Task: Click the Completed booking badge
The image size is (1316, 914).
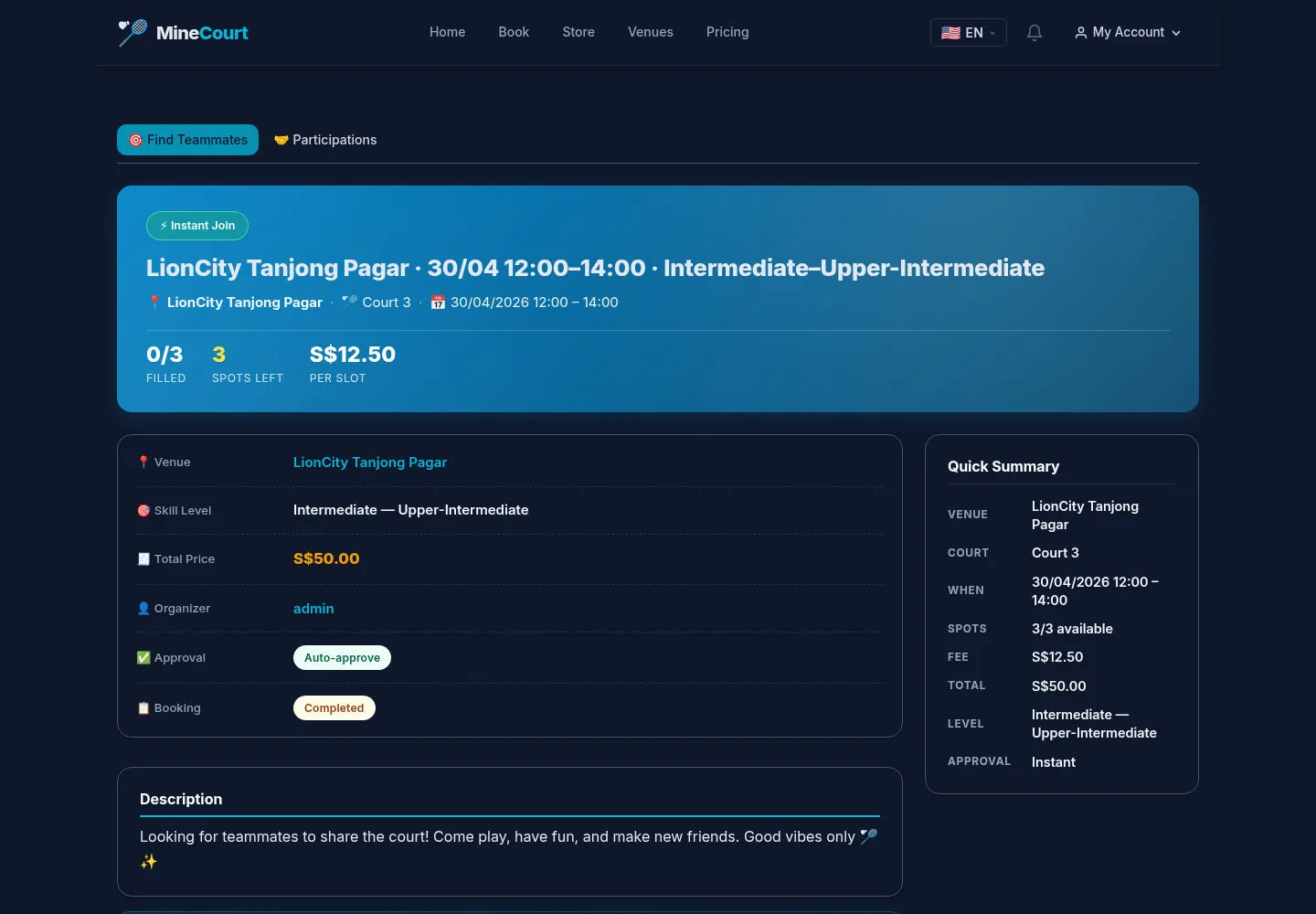Action: pos(334,708)
